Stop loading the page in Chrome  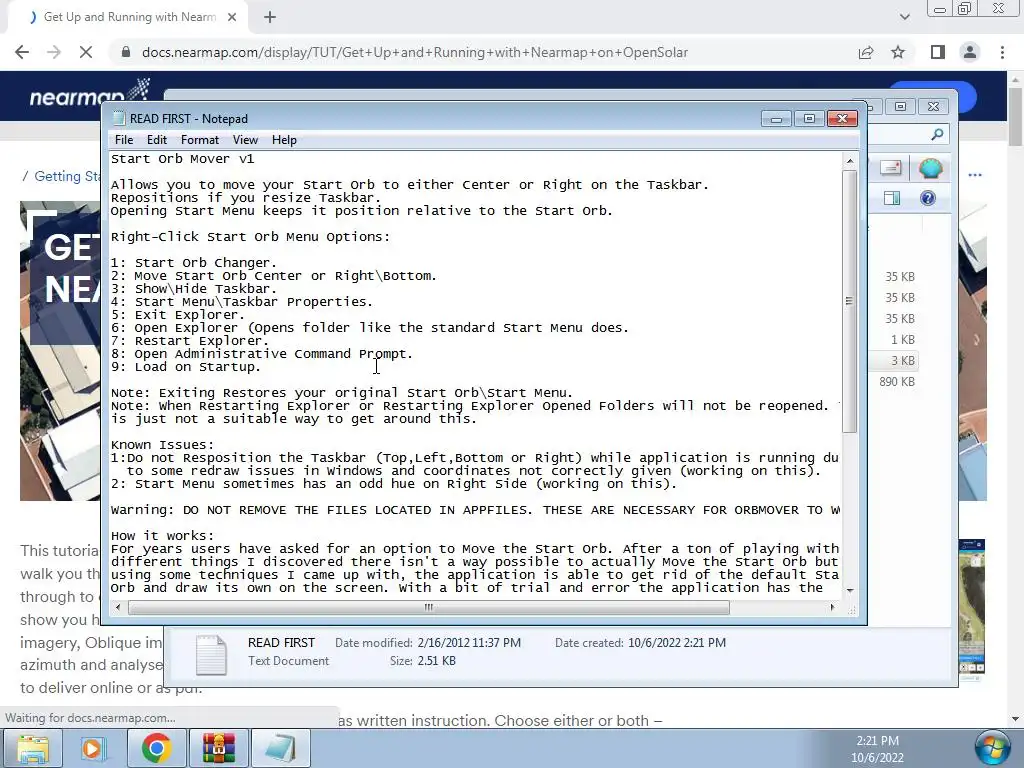pos(86,52)
